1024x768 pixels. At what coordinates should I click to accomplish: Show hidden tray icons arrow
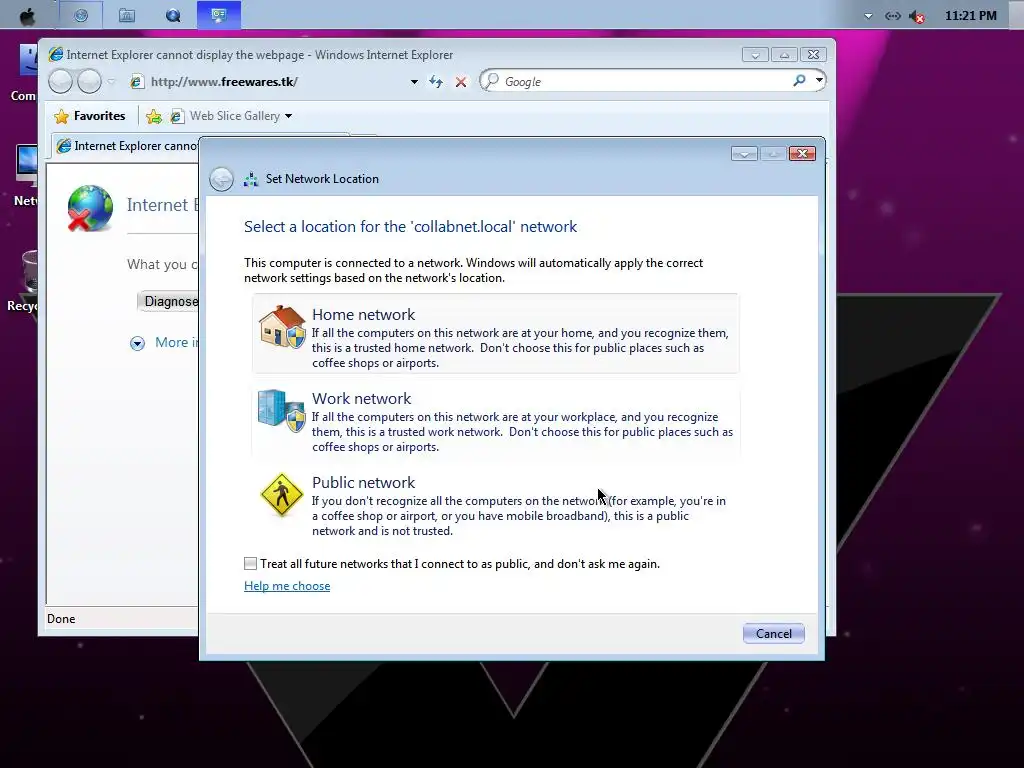point(868,16)
